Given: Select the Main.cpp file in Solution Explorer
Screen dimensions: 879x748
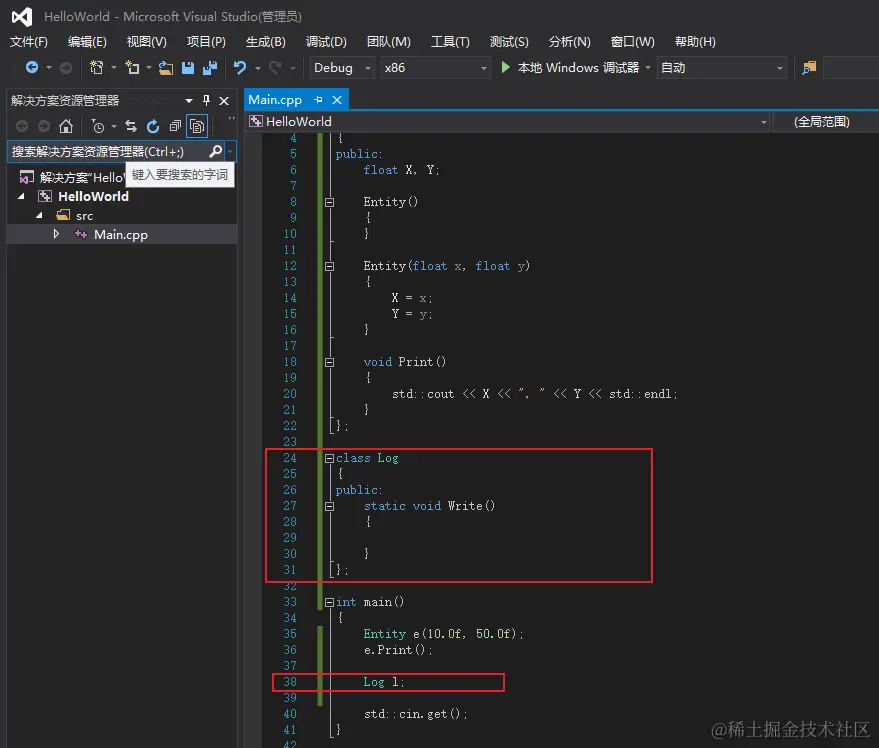Looking at the screenshot, I should click(x=122, y=234).
